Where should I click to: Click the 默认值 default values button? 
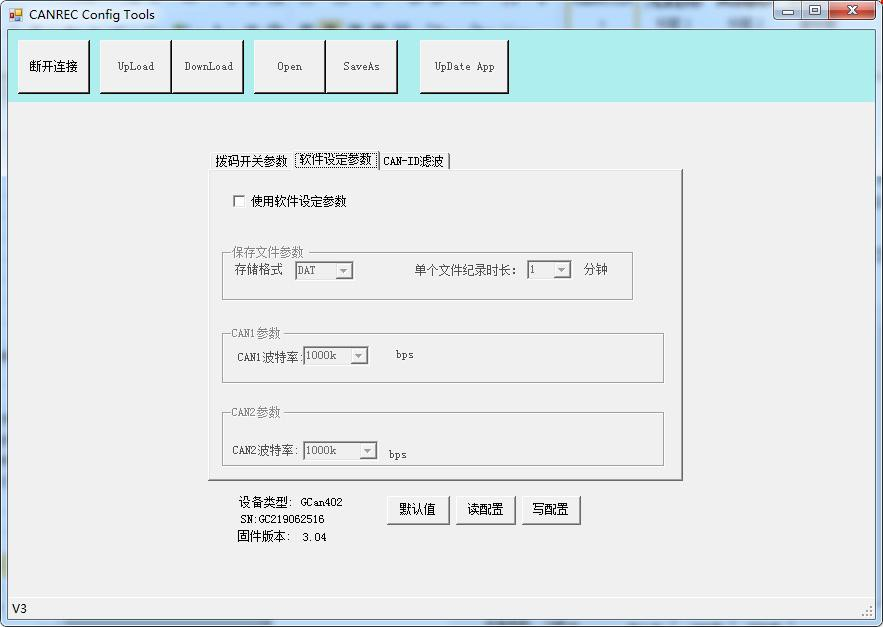(x=418, y=510)
